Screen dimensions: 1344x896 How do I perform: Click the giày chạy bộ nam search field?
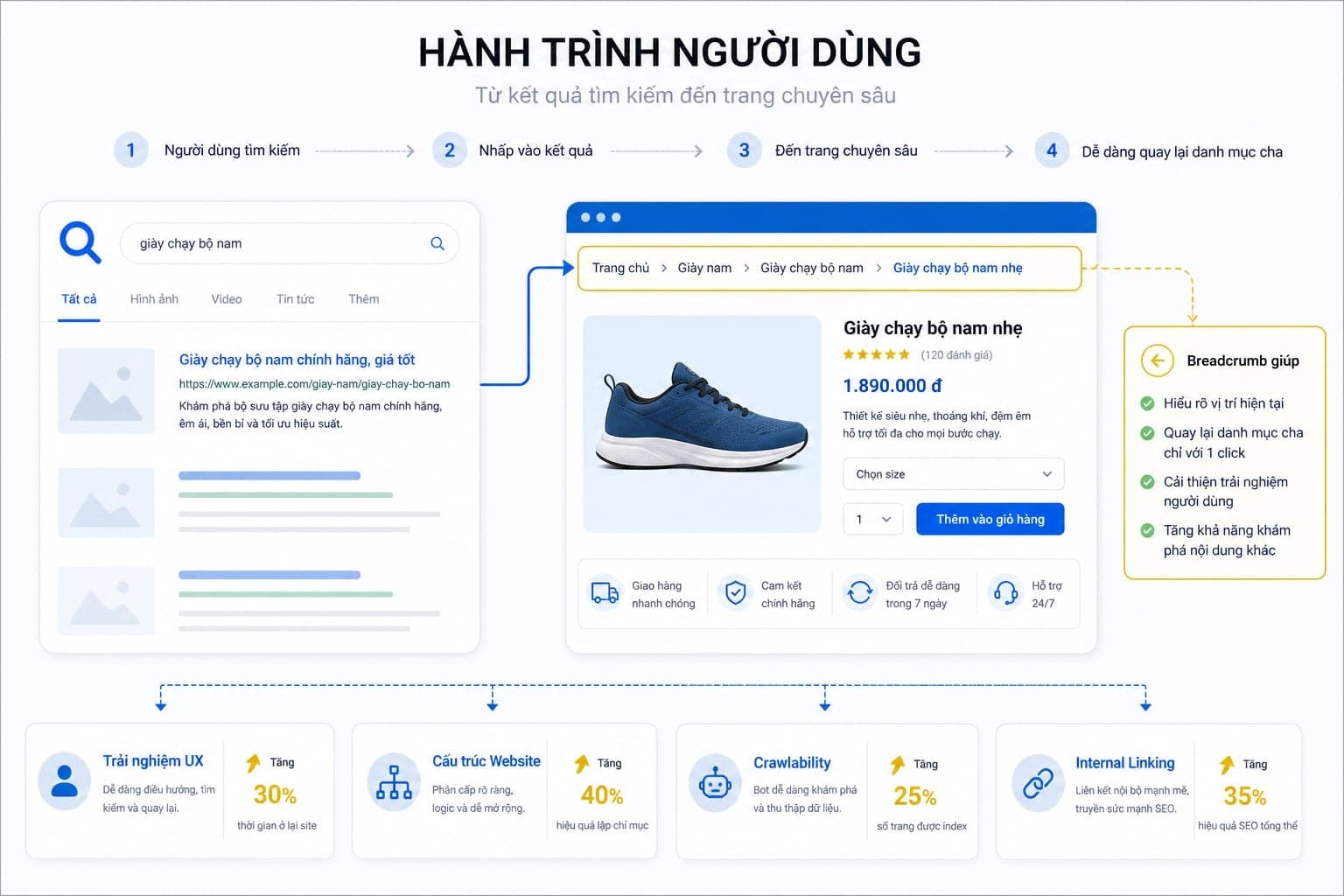(x=289, y=243)
